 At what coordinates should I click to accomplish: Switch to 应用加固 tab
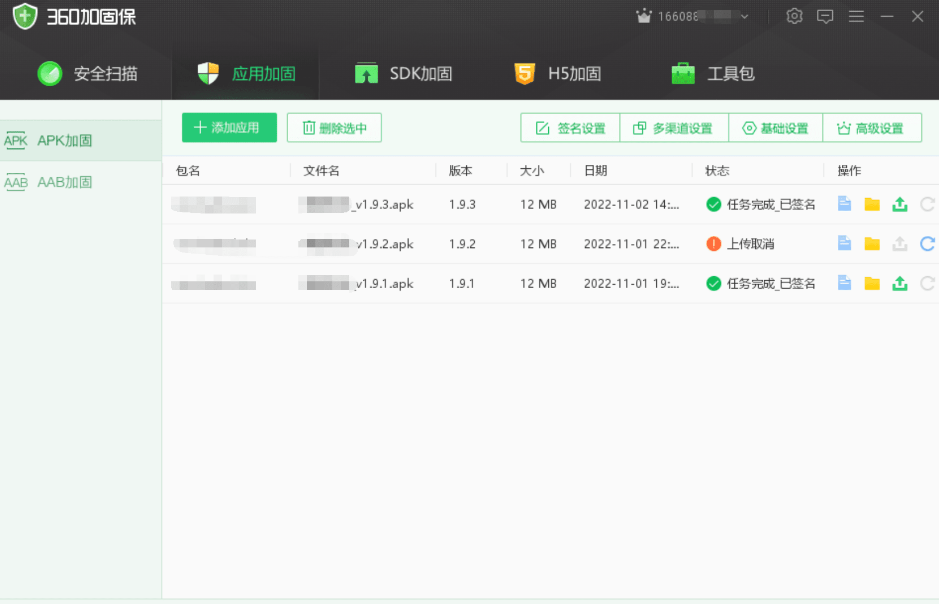coord(246,74)
